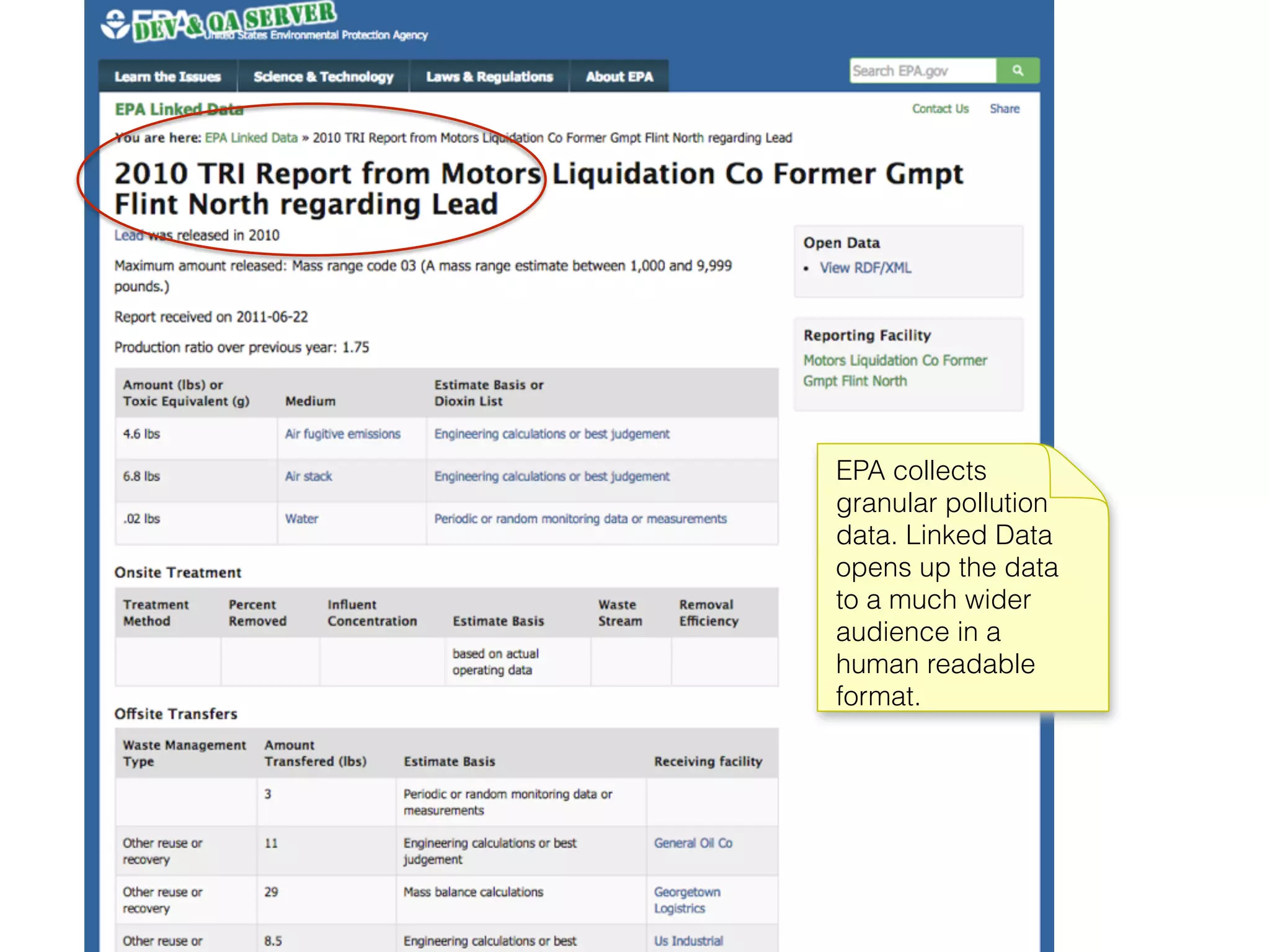The height and width of the screenshot is (952, 1270).
Task: Click the yellow sticky note annotation
Action: [962, 578]
